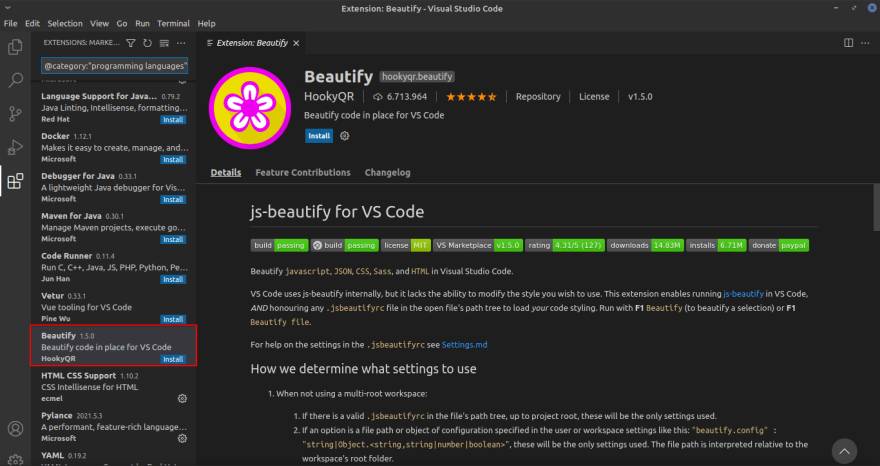Screen dimensions: 880x466
Task: Select the YAML extension entry
Action: coord(113,456)
